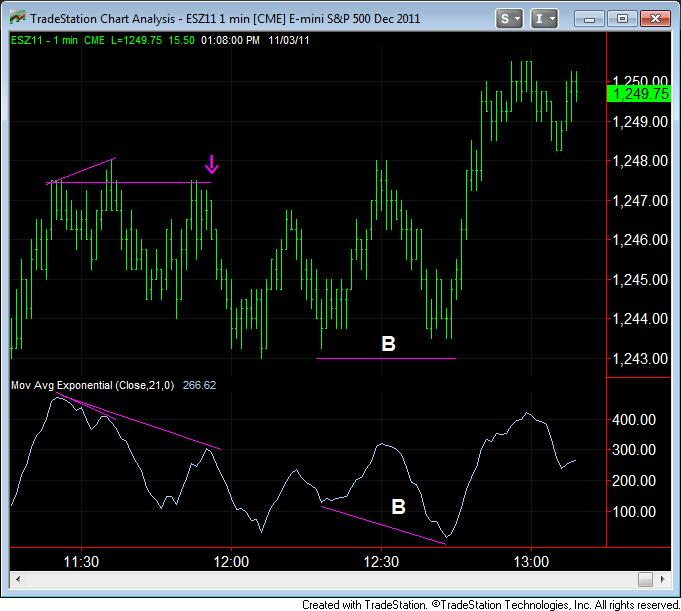Viewport: 681px width, 611px height.
Task: Click the 1,243.00 price axis label
Action: coord(640,359)
